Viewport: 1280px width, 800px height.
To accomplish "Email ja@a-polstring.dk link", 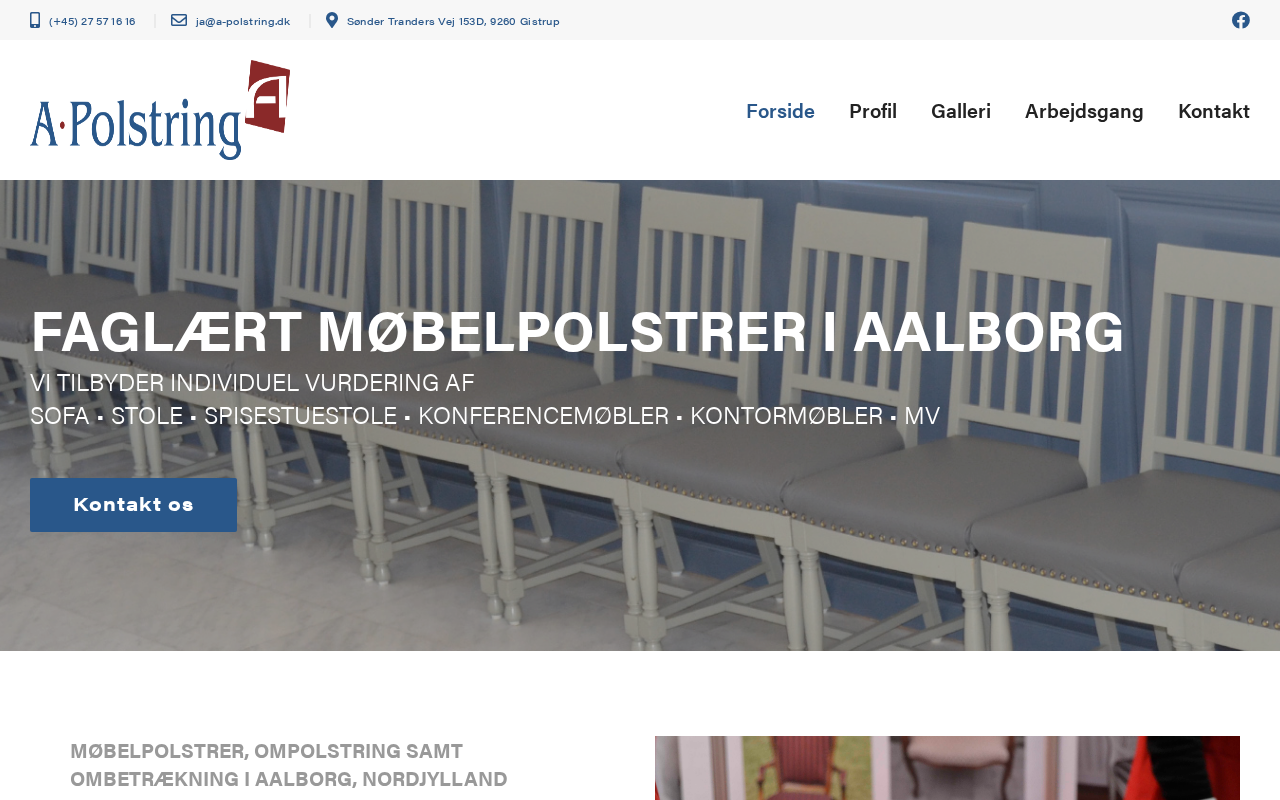I will tap(243, 21).
